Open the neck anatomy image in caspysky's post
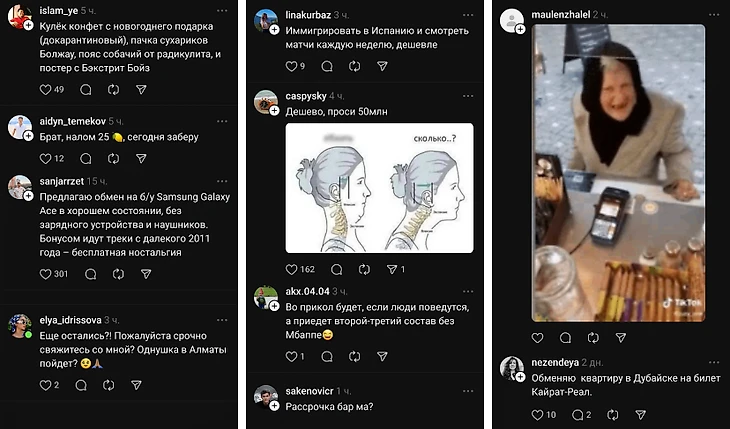The image size is (730, 429). 379,188
